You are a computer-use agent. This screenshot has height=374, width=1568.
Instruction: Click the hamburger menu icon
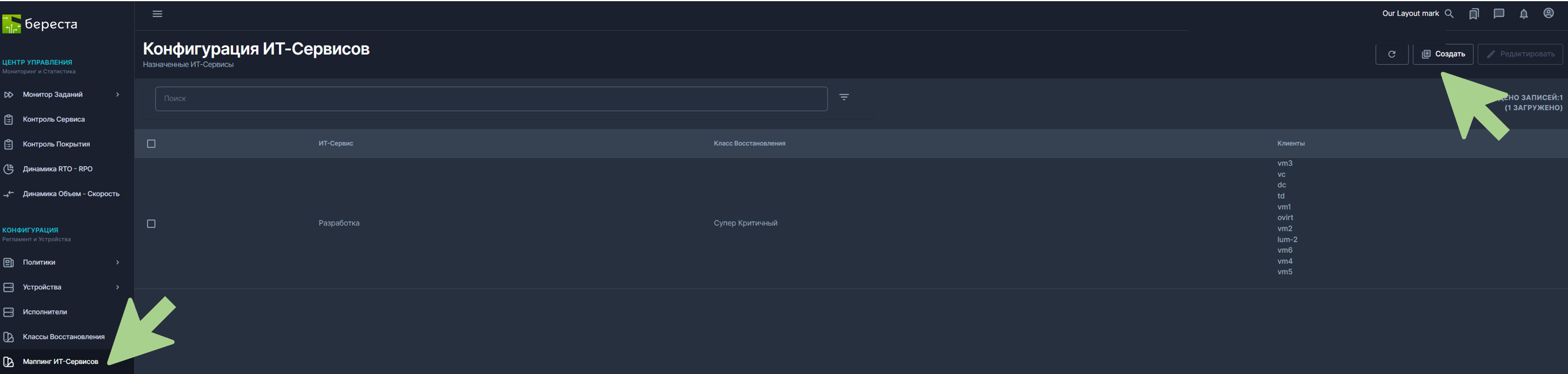click(x=157, y=14)
